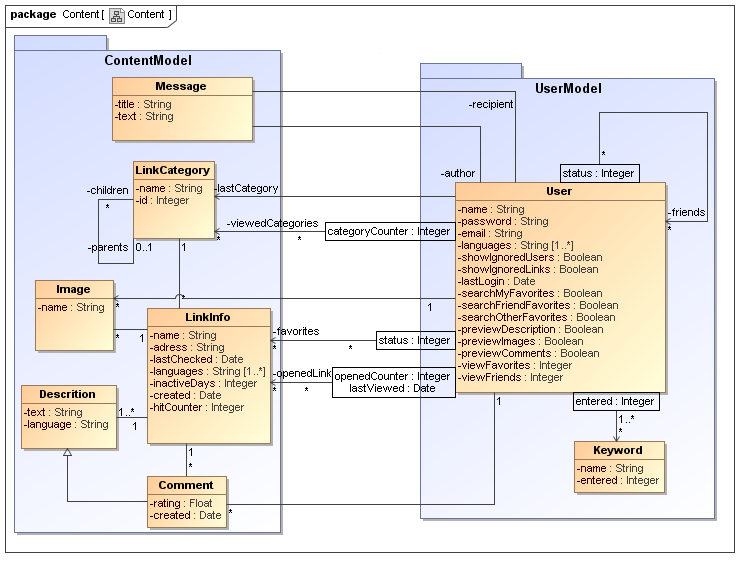Select the Message class title
The height and width of the screenshot is (561, 743).
pyautogui.click(x=181, y=86)
